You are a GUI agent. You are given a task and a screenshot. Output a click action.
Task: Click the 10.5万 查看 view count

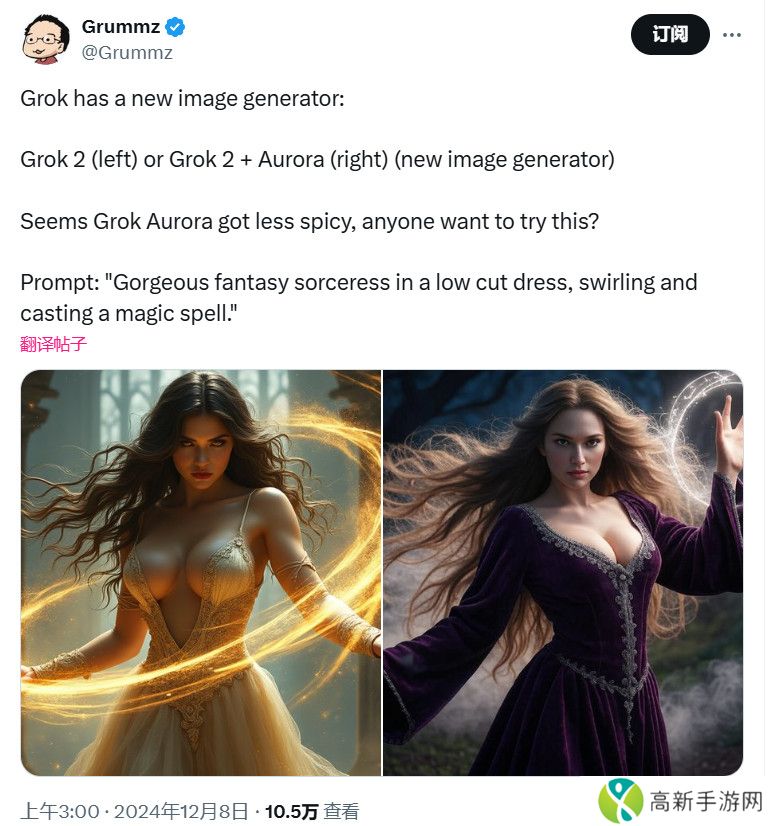(x=312, y=811)
